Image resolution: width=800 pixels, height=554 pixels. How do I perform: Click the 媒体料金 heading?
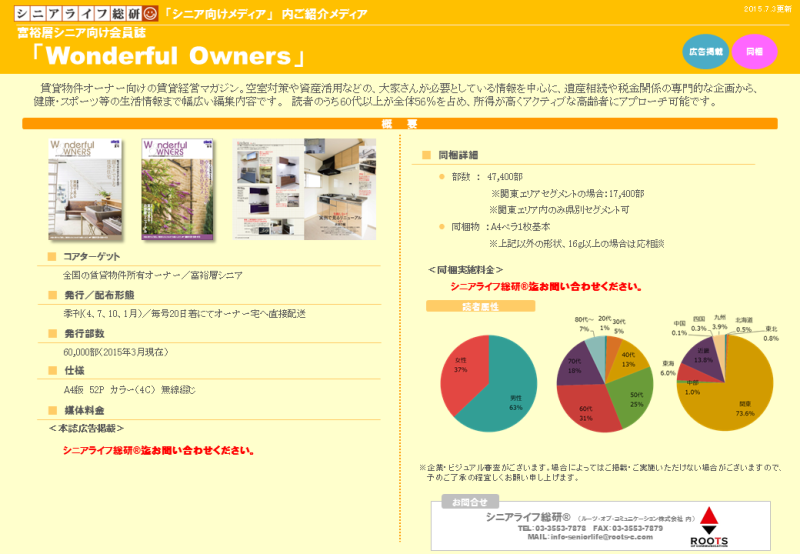tap(84, 410)
